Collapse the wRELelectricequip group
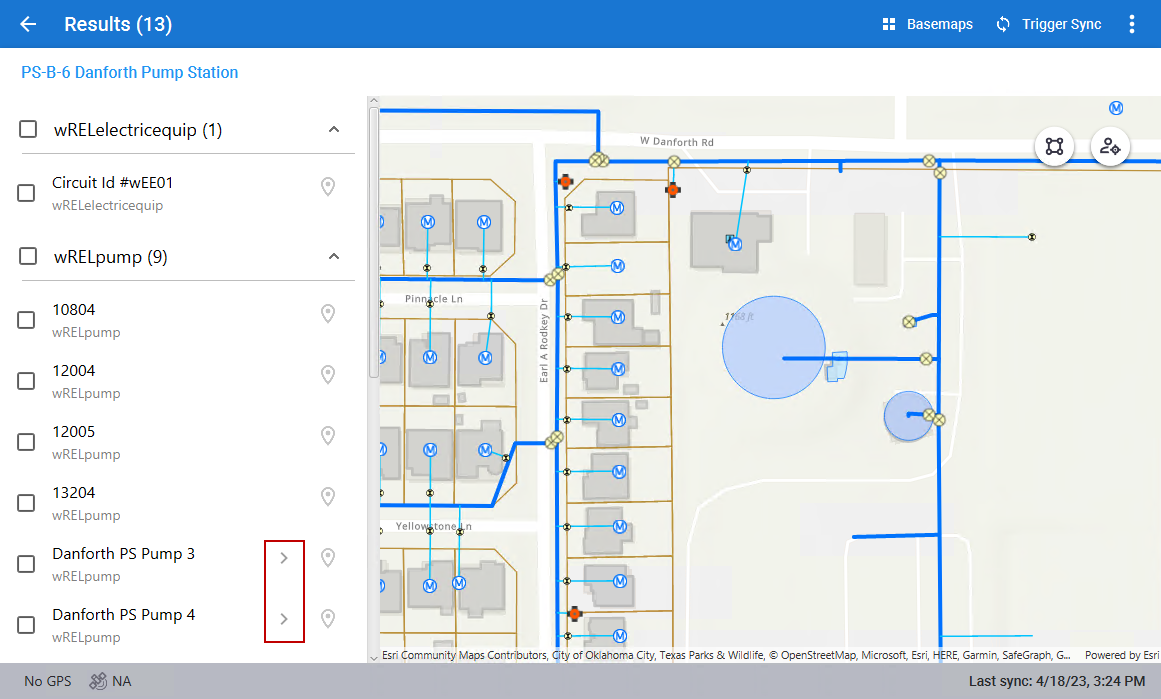The image size is (1161, 699). pos(334,129)
